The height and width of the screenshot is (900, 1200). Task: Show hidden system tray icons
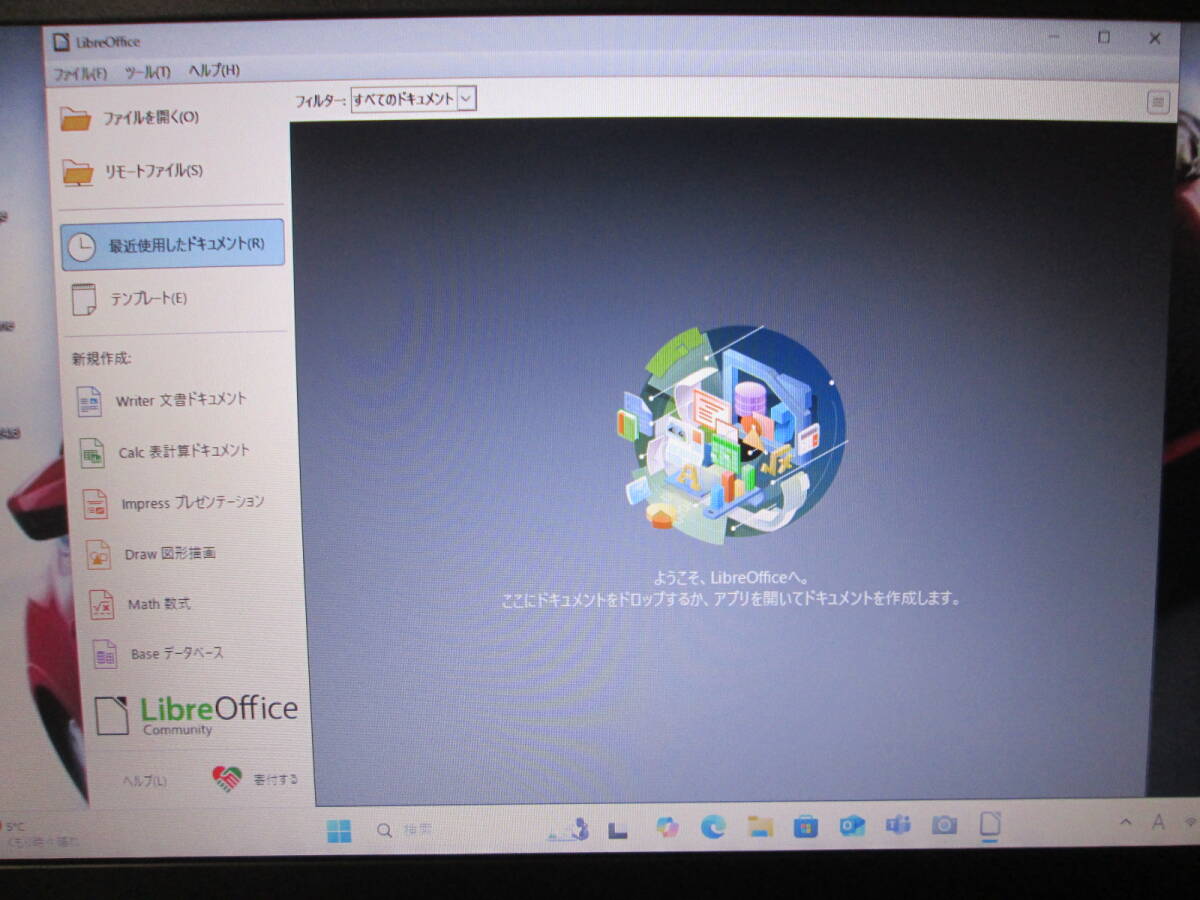point(1126,823)
